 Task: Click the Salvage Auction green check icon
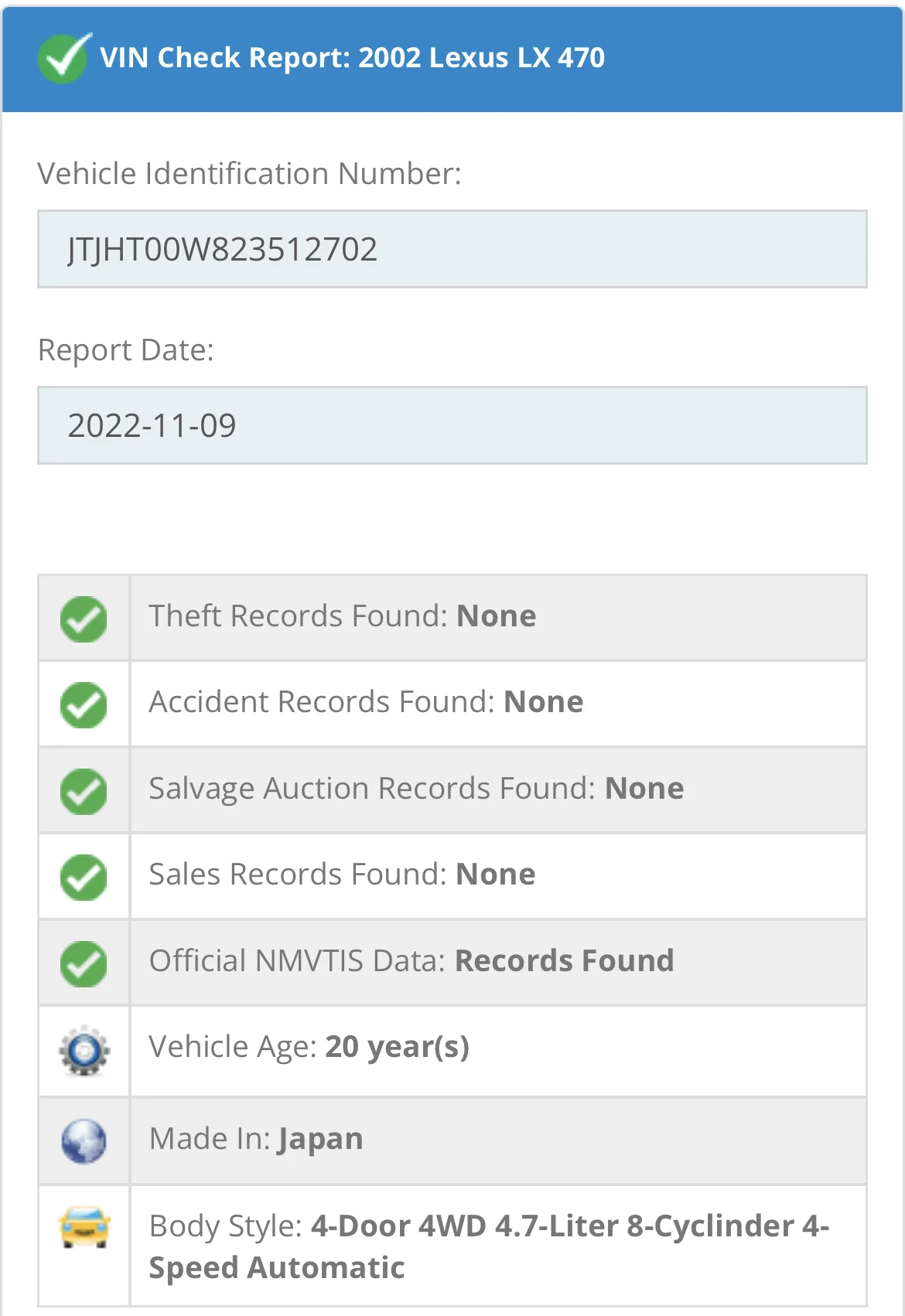[84, 791]
